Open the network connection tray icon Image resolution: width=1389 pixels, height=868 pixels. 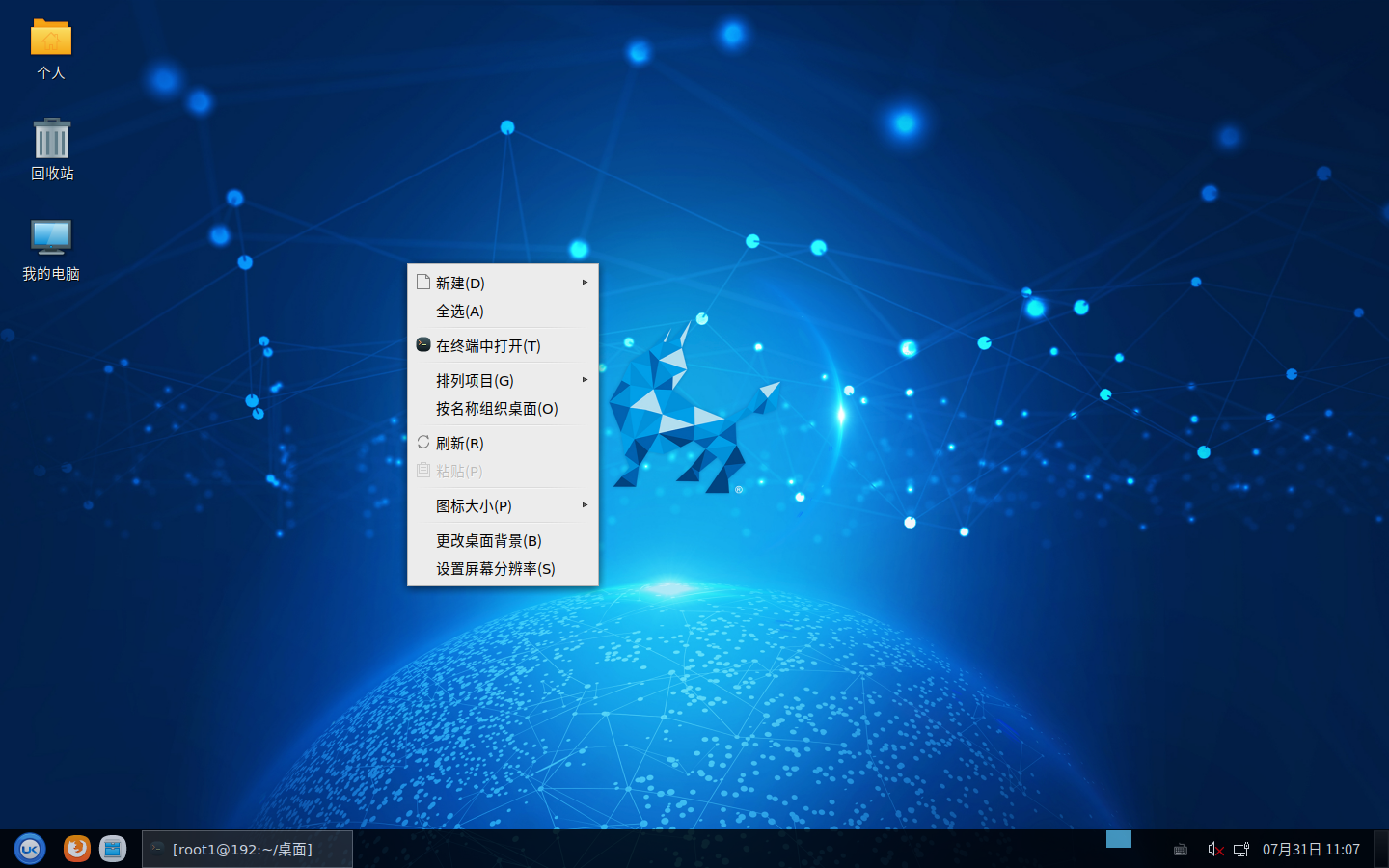(x=1242, y=850)
